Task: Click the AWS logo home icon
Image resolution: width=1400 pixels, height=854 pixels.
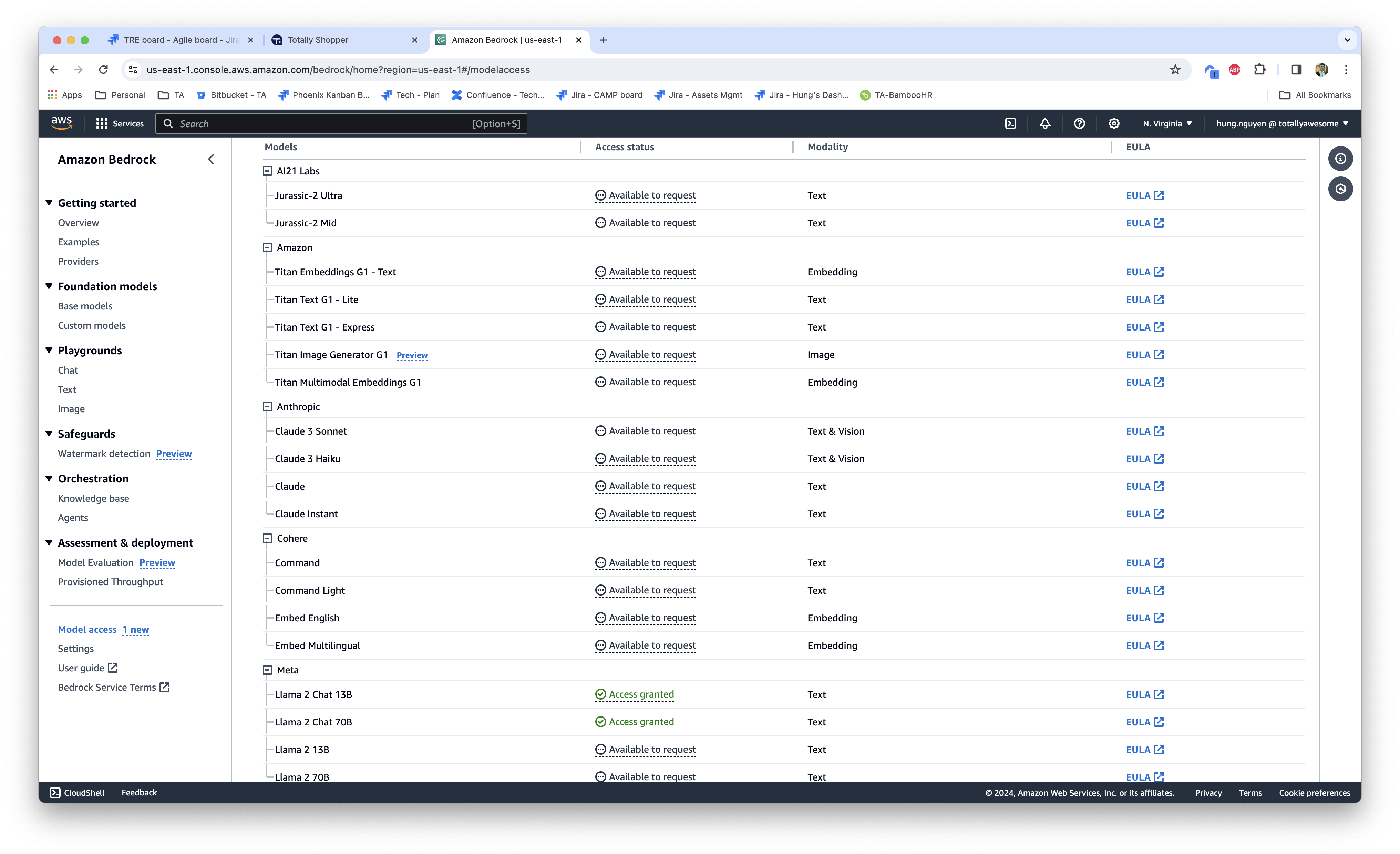Action: [61, 123]
